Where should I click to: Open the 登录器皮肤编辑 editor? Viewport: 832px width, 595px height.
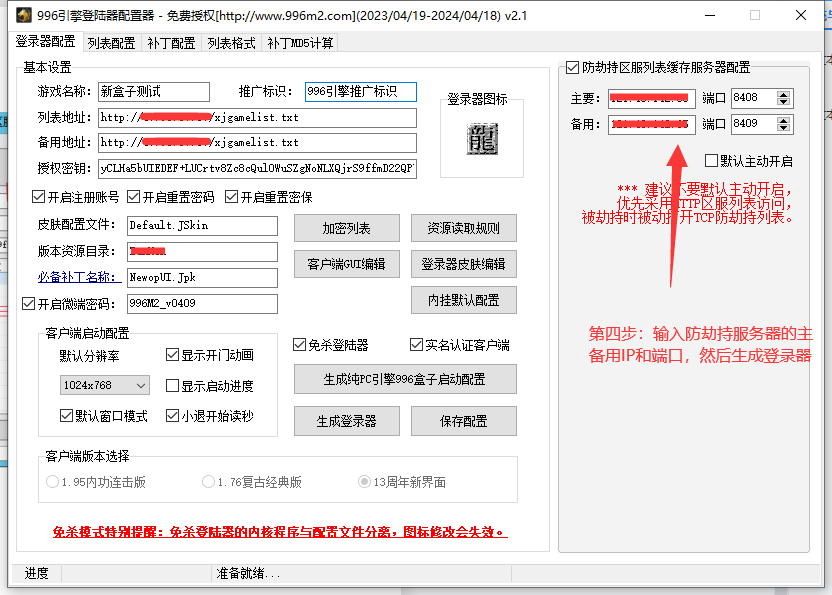pos(463,264)
